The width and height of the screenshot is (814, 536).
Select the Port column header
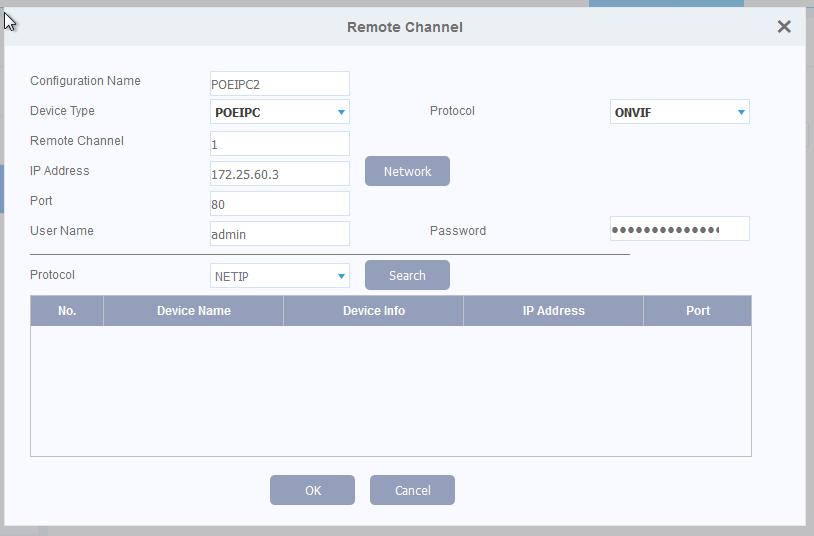click(698, 311)
